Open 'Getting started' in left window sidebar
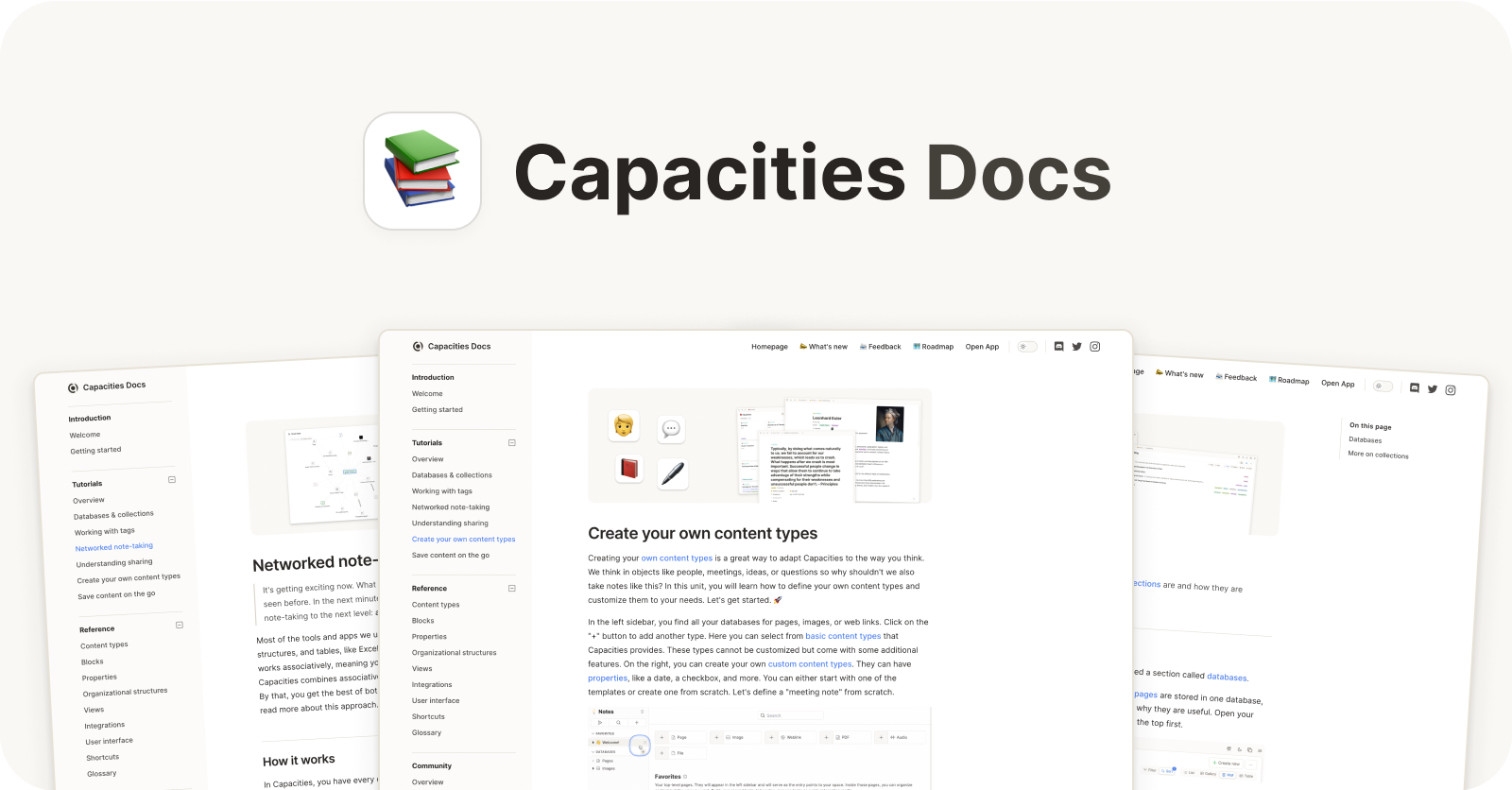Image resolution: width=1512 pixels, height=790 pixels. tap(95, 451)
